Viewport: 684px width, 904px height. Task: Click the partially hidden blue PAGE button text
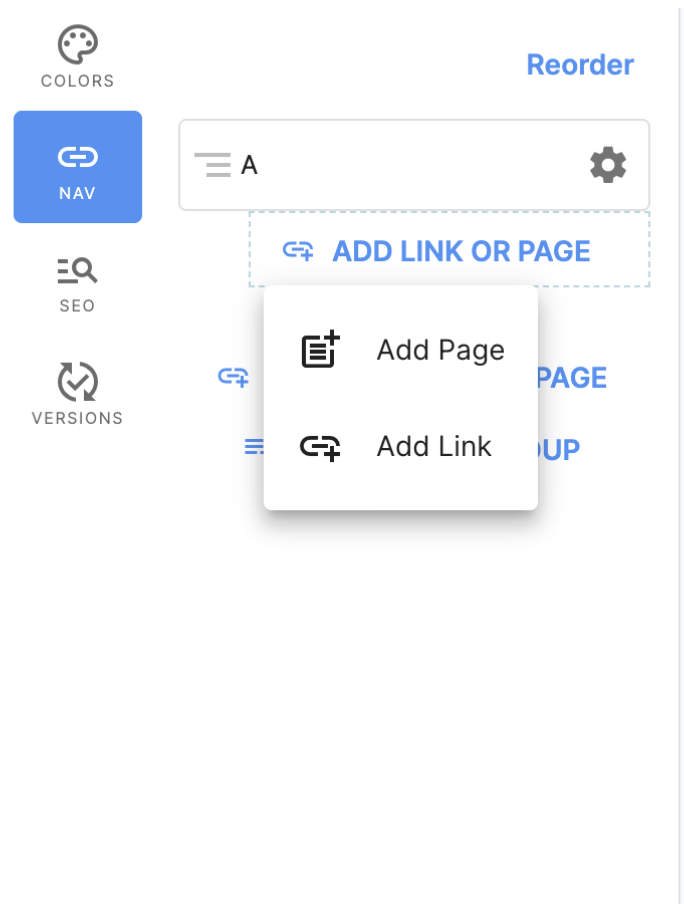click(572, 378)
